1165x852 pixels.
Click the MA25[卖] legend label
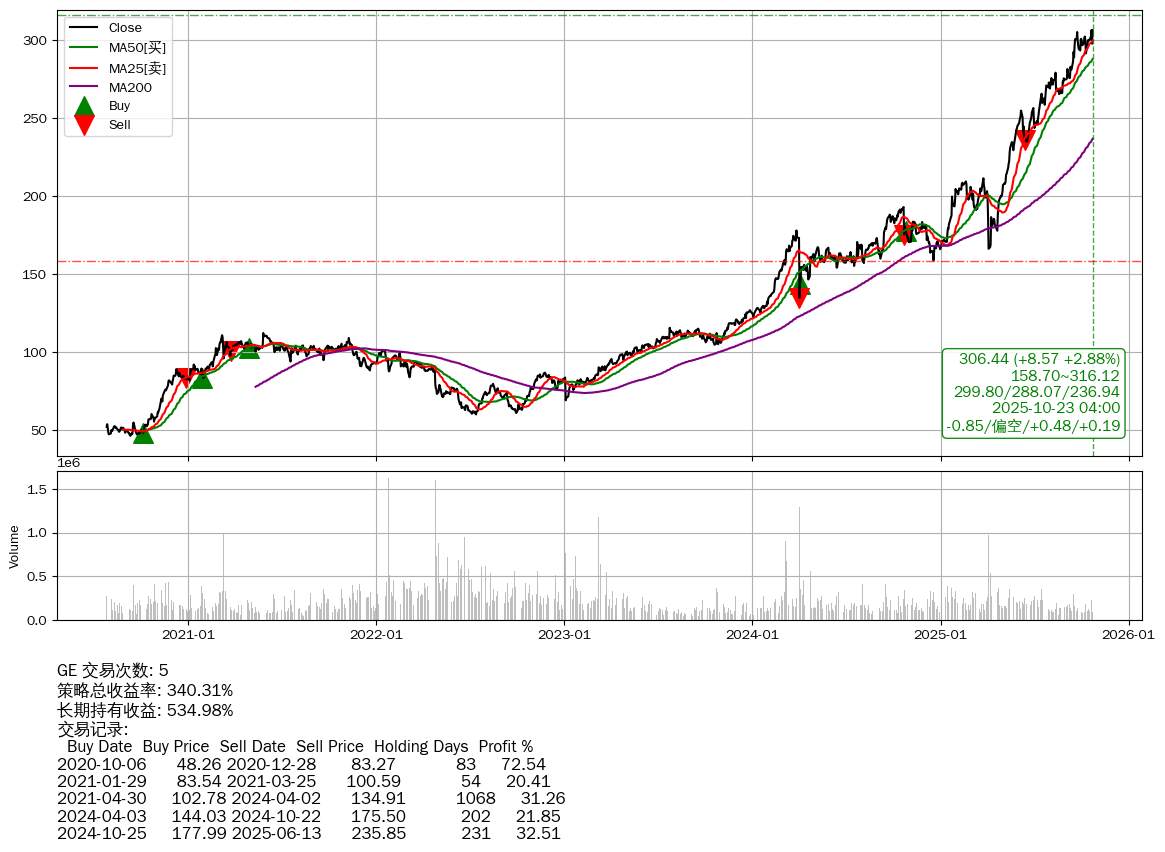pyautogui.click(x=137, y=68)
